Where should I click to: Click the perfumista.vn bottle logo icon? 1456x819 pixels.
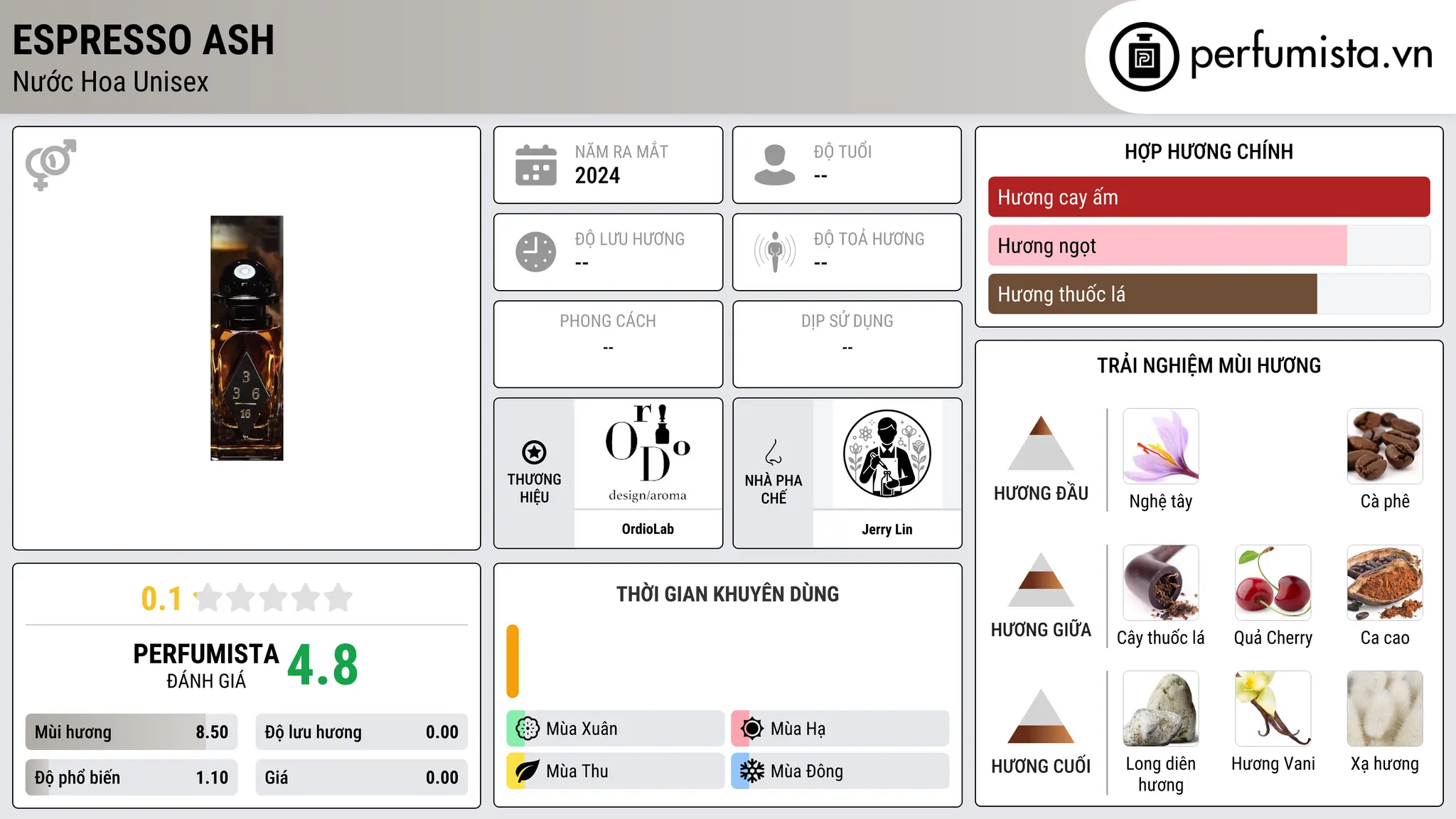(x=1144, y=57)
